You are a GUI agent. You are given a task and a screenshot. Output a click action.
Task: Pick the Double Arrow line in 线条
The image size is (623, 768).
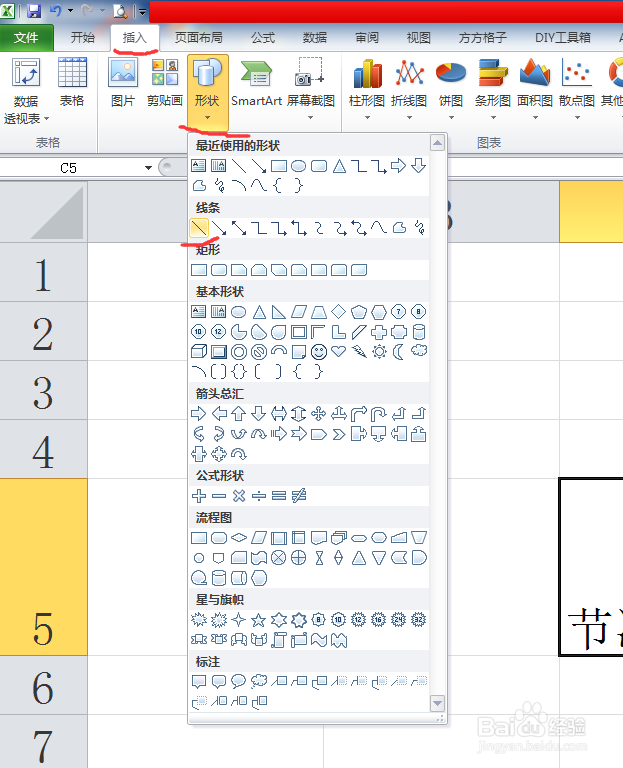tap(239, 228)
